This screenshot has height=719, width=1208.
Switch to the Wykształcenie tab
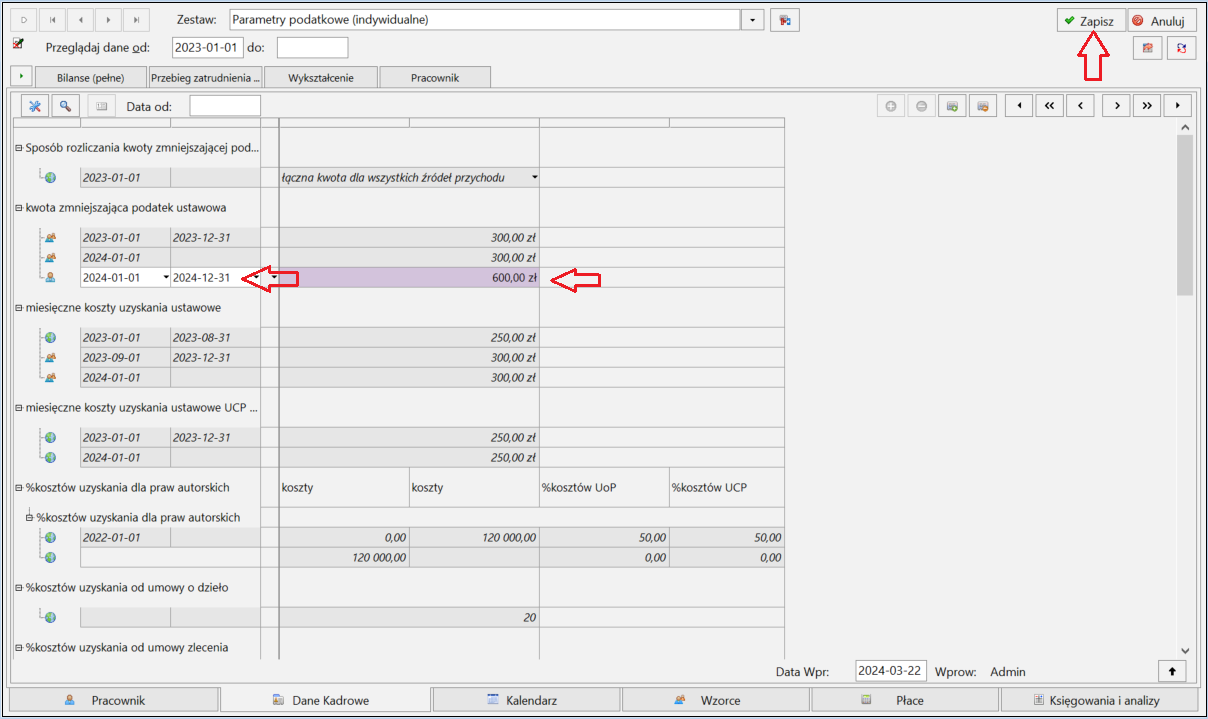[321, 77]
